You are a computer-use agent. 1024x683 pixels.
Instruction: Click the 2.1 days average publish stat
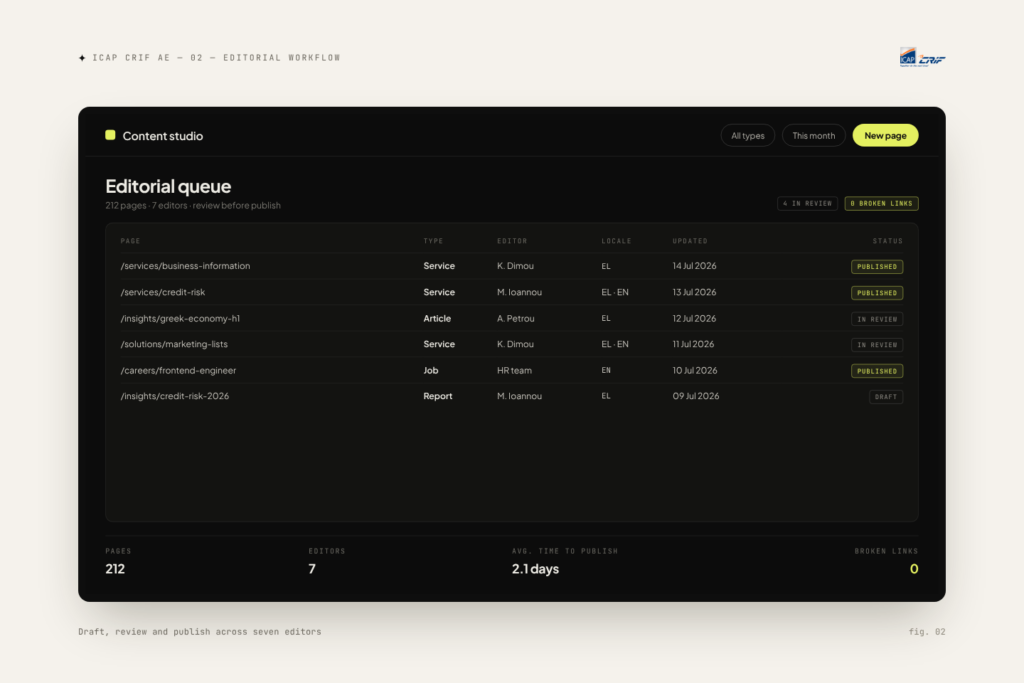[x=565, y=561]
